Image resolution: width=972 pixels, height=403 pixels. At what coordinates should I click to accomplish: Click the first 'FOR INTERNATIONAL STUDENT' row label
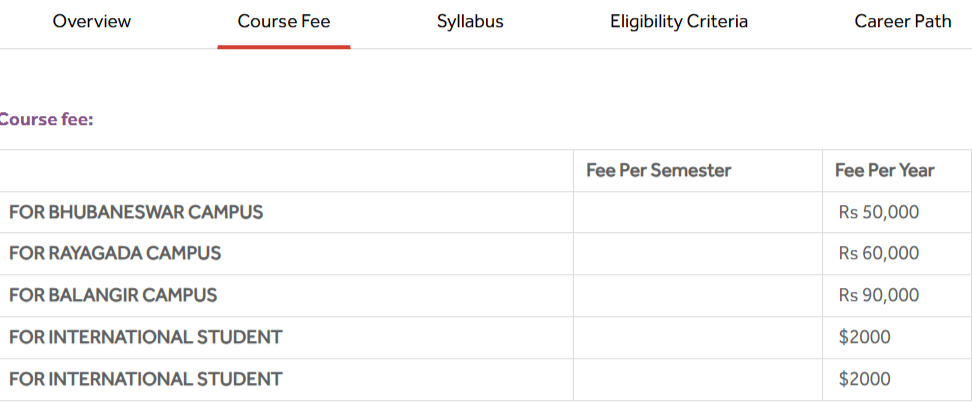146,337
